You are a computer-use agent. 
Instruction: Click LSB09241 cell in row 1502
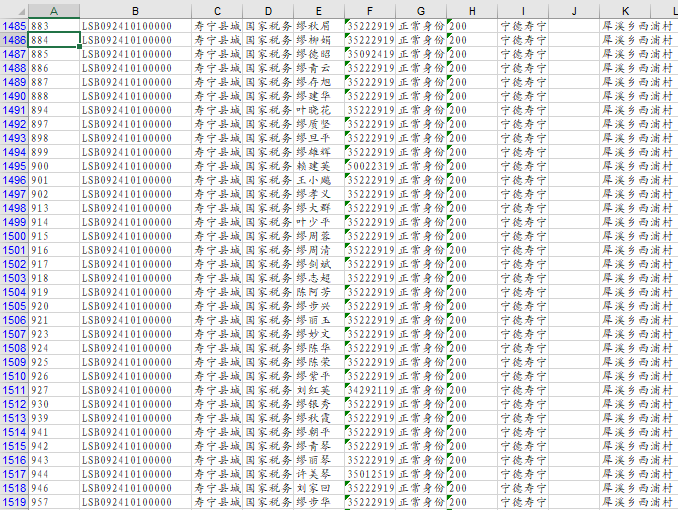(135, 264)
